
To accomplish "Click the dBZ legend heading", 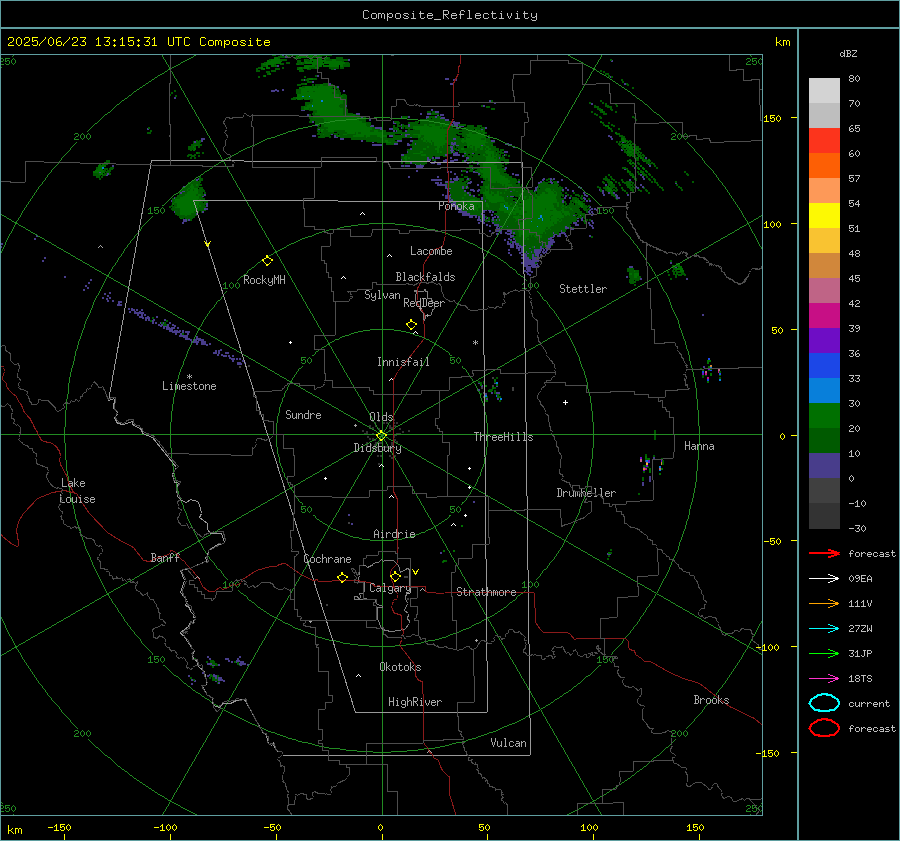I will [x=848, y=53].
